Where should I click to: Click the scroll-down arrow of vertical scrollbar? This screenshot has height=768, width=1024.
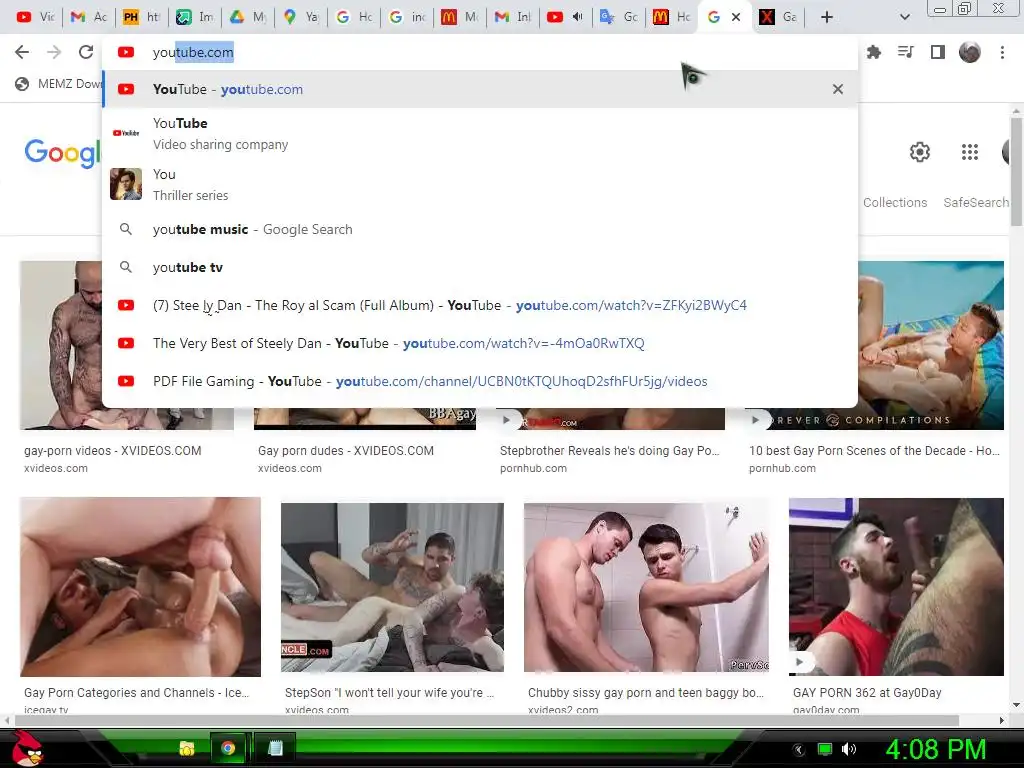1016,705
